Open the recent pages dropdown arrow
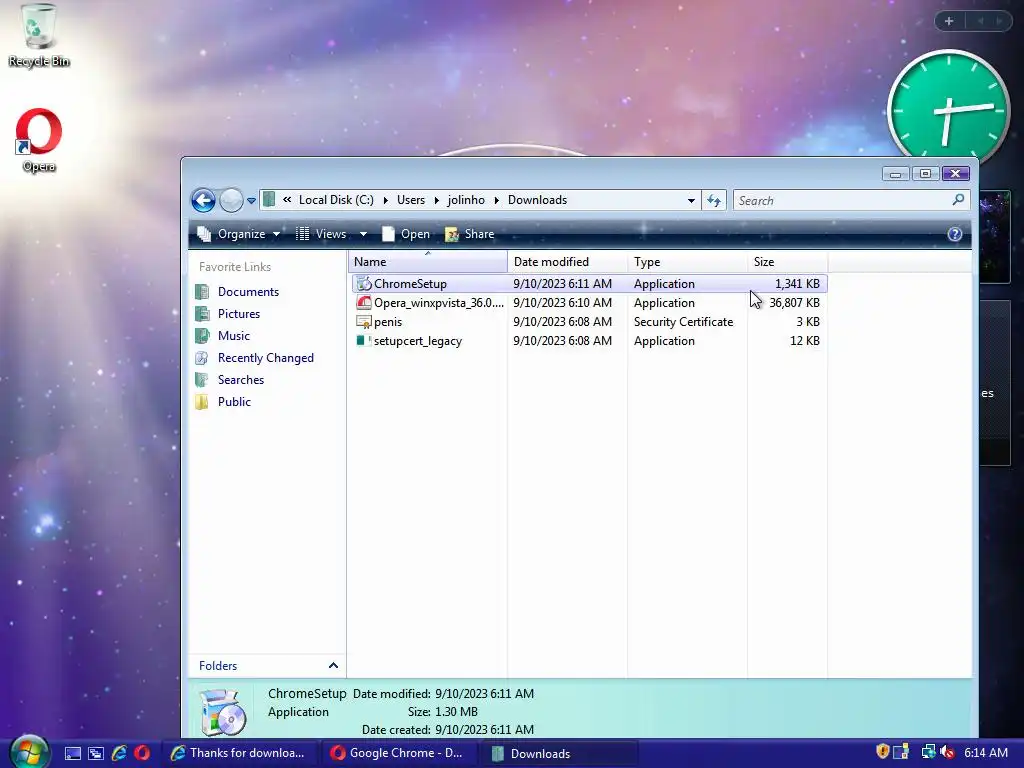This screenshot has height=768, width=1024. (x=251, y=201)
